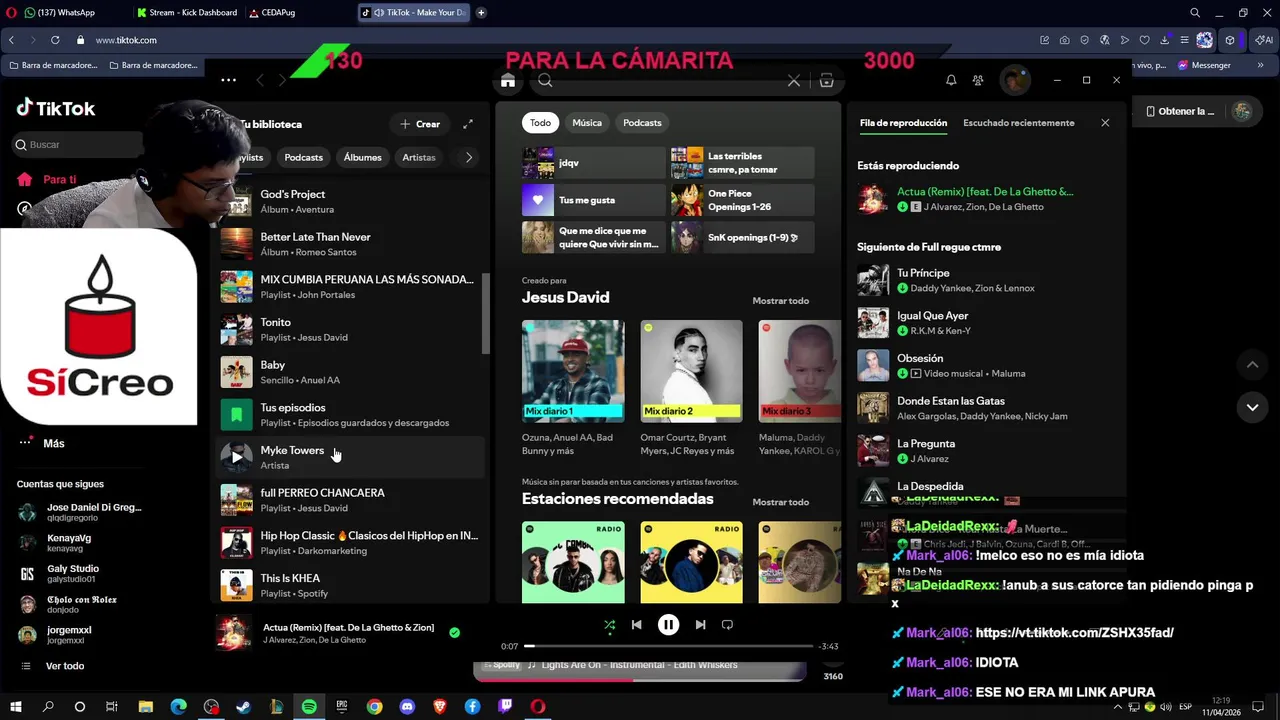1280x720 pixels.
Task: Switch to Escuchado recientemente tab
Action: pyautogui.click(x=1018, y=123)
